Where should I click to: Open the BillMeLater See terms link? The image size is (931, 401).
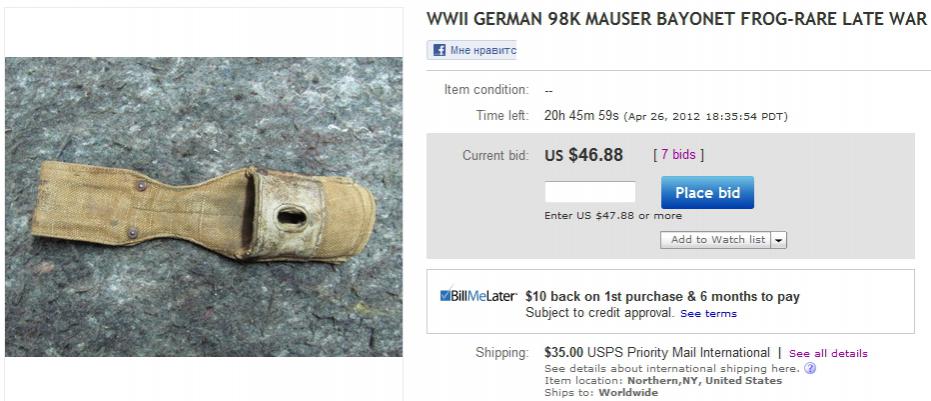pos(708,314)
